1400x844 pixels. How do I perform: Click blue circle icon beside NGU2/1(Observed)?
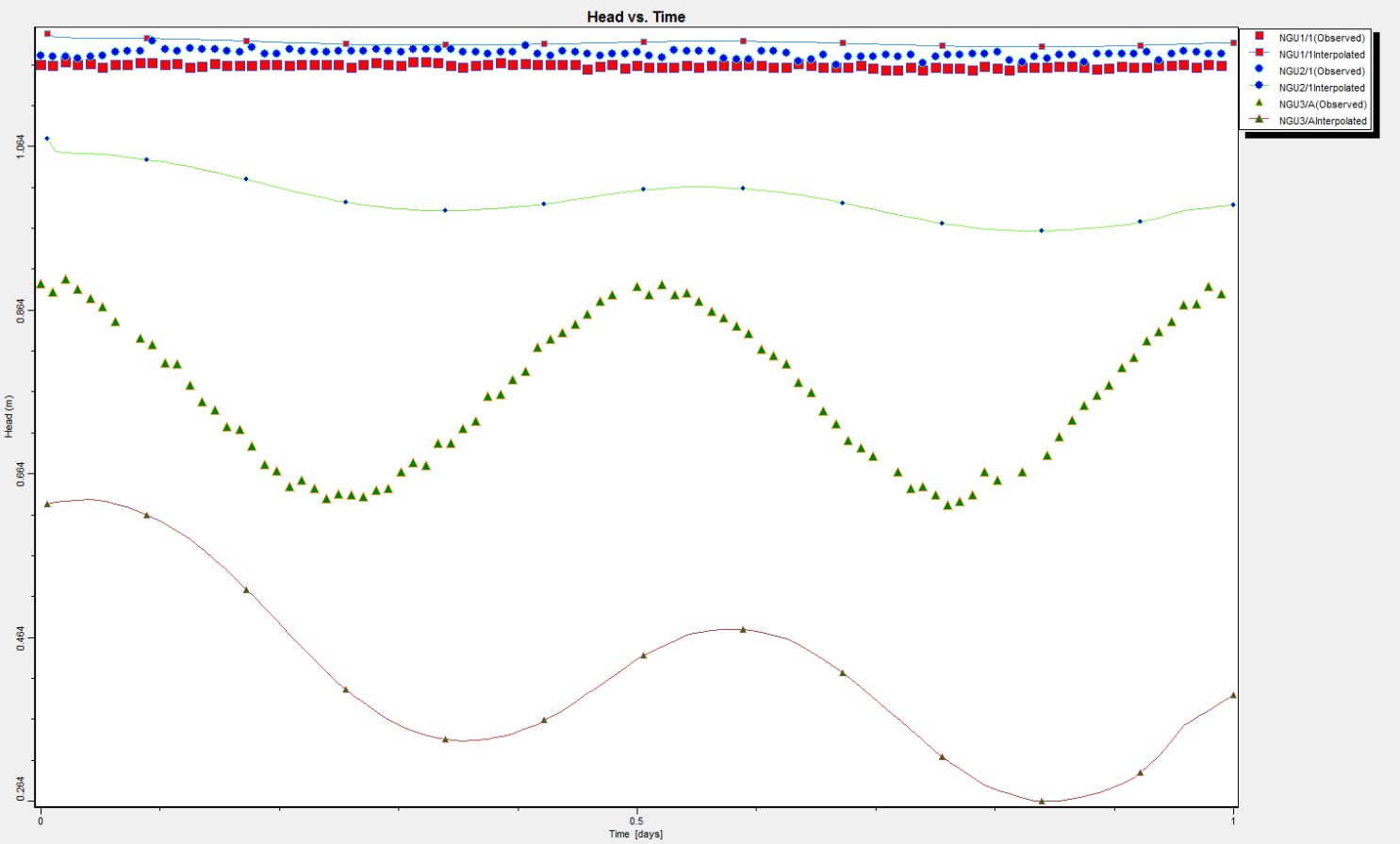[x=1259, y=69]
